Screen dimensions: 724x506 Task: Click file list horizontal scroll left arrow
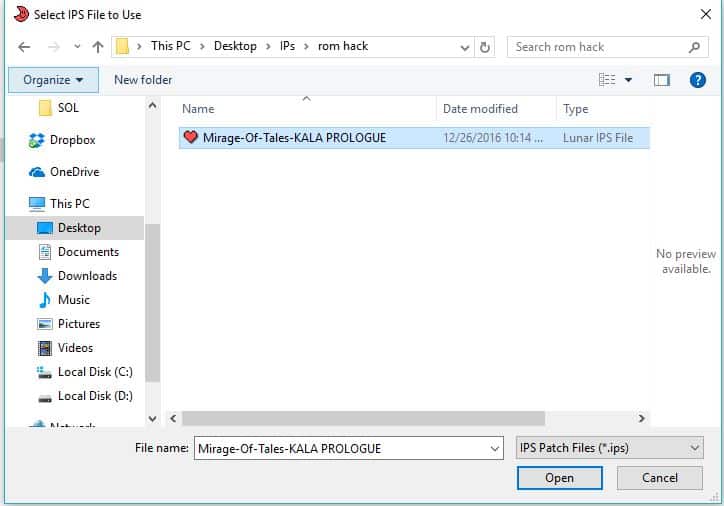coord(173,418)
